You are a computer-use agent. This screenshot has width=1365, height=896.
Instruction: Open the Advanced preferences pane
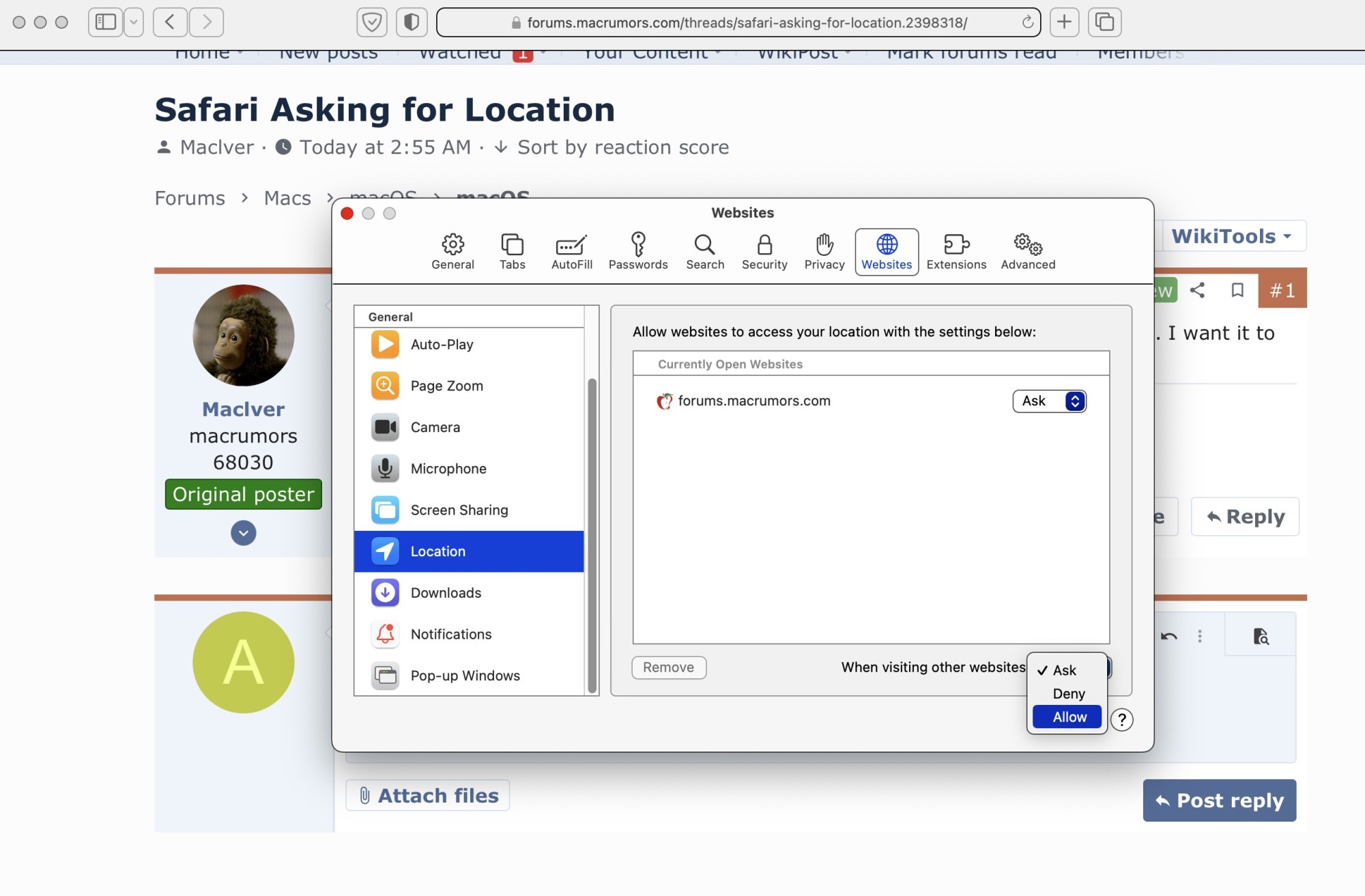(x=1027, y=251)
